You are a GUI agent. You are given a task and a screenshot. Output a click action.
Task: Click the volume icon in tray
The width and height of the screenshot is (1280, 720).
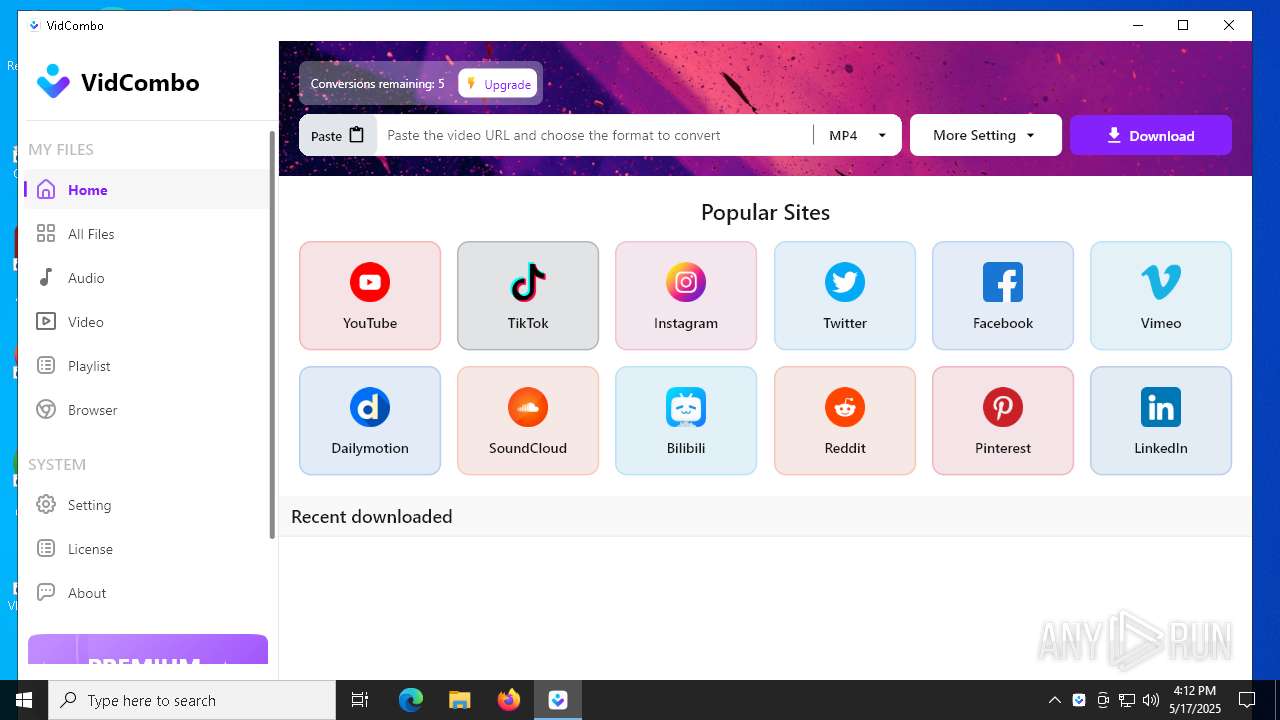coord(1151,700)
